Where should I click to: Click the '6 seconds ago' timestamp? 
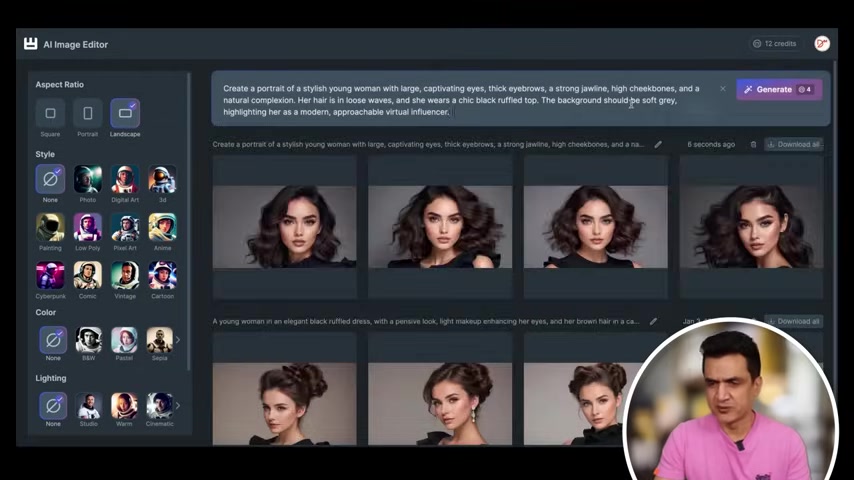tap(711, 144)
